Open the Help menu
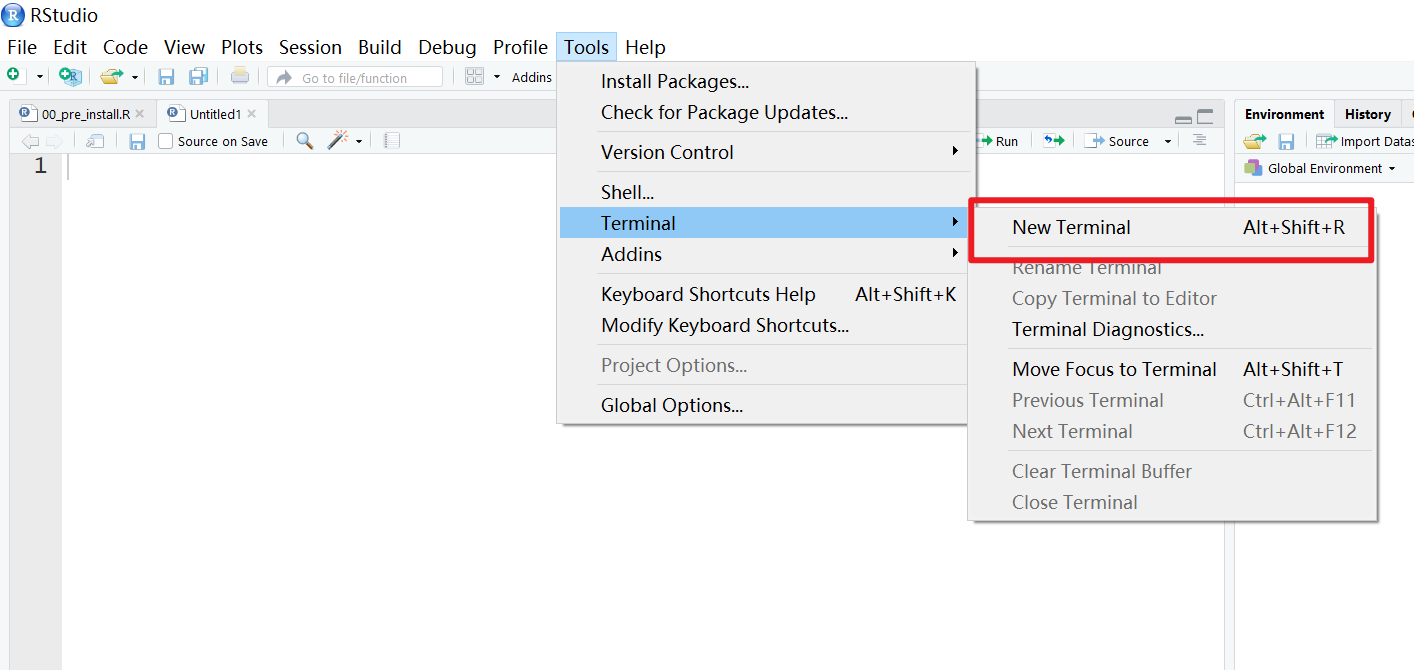The width and height of the screenshot is (1414, 670). tap(645, 47)
